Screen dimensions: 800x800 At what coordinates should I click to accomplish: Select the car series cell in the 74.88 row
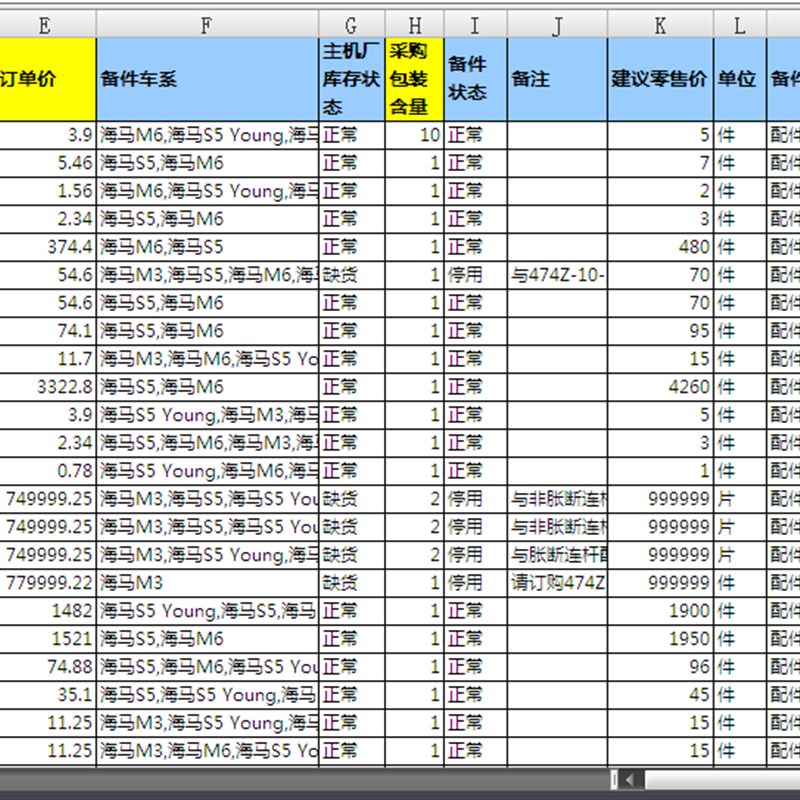[207, 667]
